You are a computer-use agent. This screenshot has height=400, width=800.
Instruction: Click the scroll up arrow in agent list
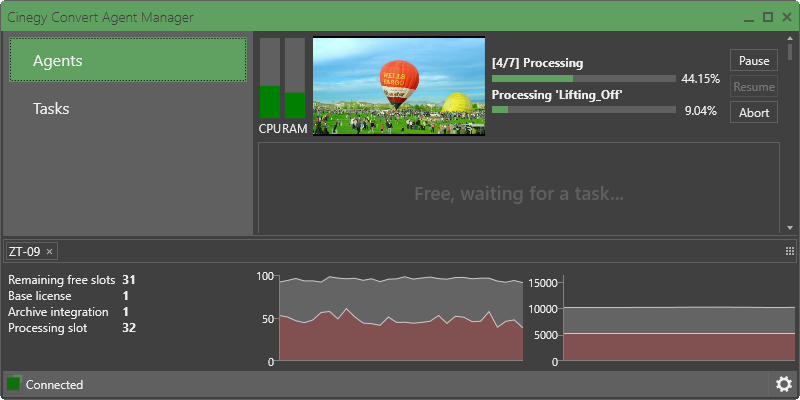[790, 38]
